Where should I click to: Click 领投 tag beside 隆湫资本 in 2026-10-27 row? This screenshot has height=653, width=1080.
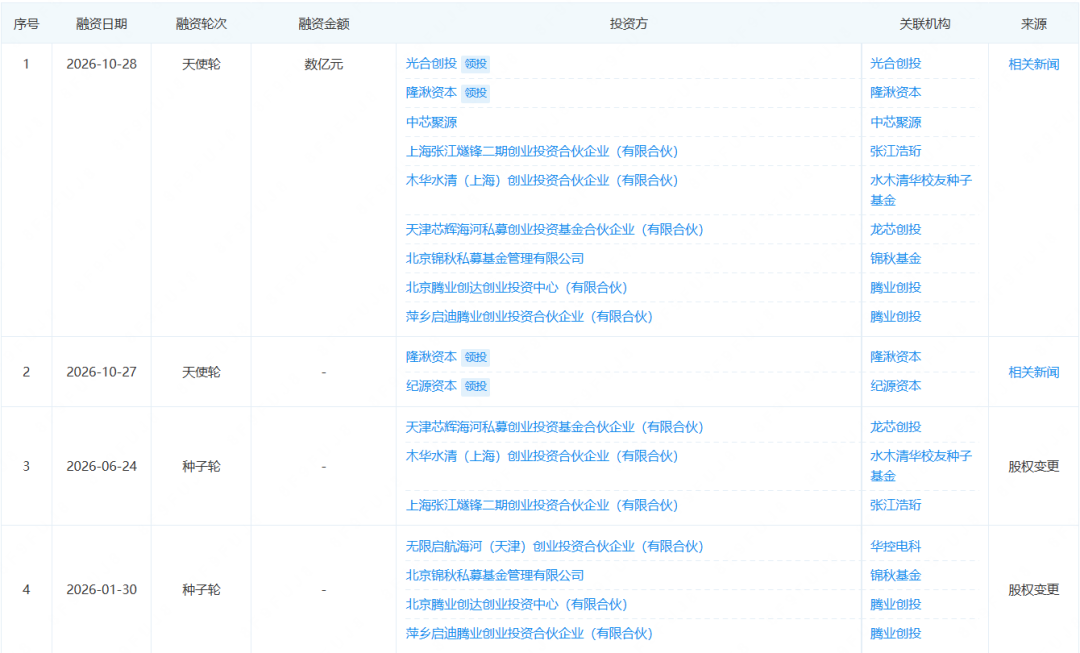tap(475, 357)
